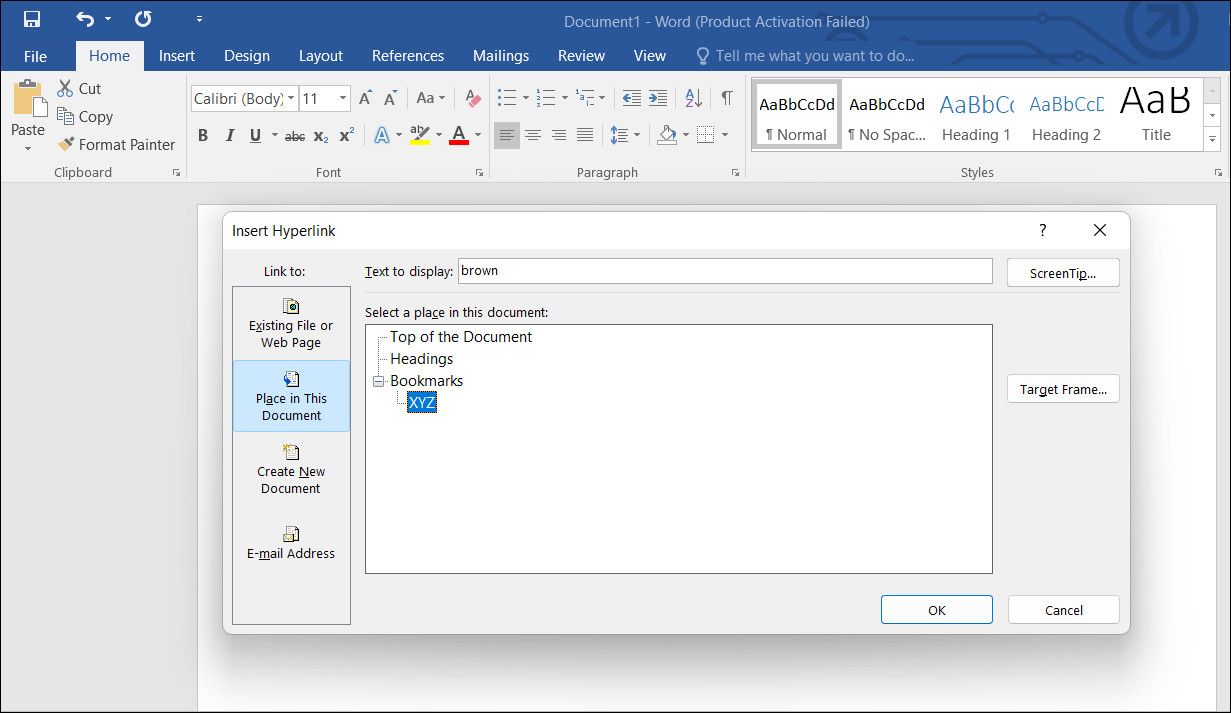The height and width of the screenshot is (713, 1231).
Task: Toggle Superscript formatting
Action: (x=347, y=135)
